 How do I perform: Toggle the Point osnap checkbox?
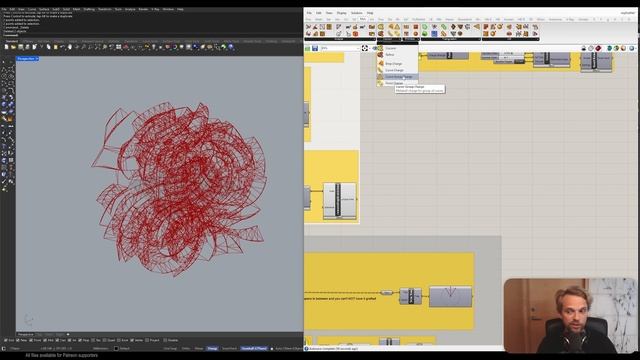[31, 340]
